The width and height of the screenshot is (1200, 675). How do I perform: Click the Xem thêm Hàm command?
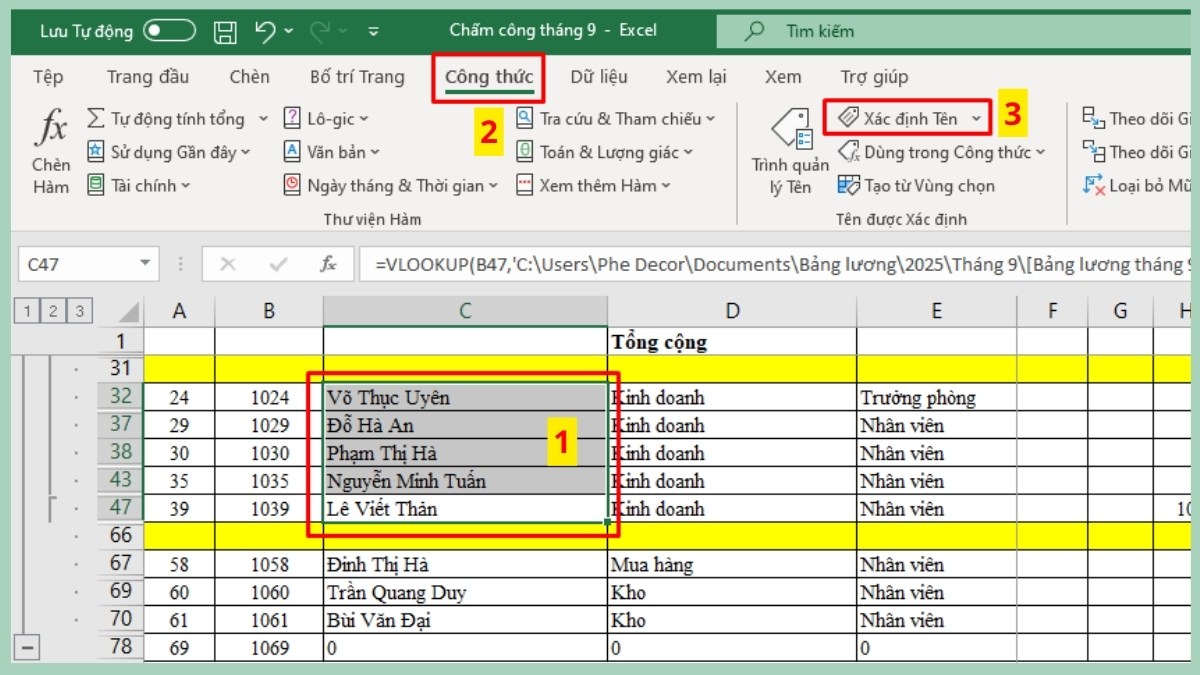[596, 186]
